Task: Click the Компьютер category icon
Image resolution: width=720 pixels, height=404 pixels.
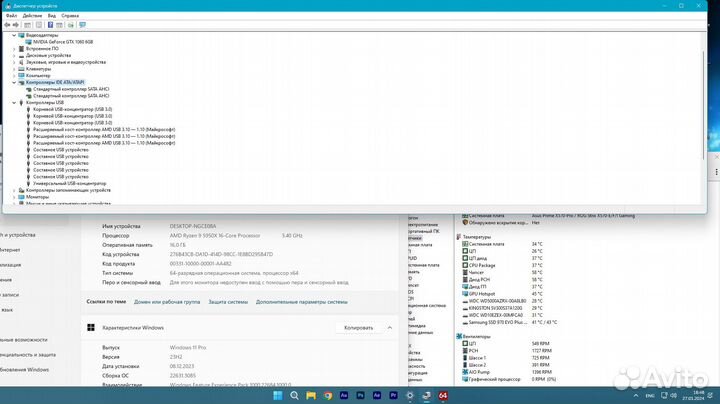Action: [21, 76]
